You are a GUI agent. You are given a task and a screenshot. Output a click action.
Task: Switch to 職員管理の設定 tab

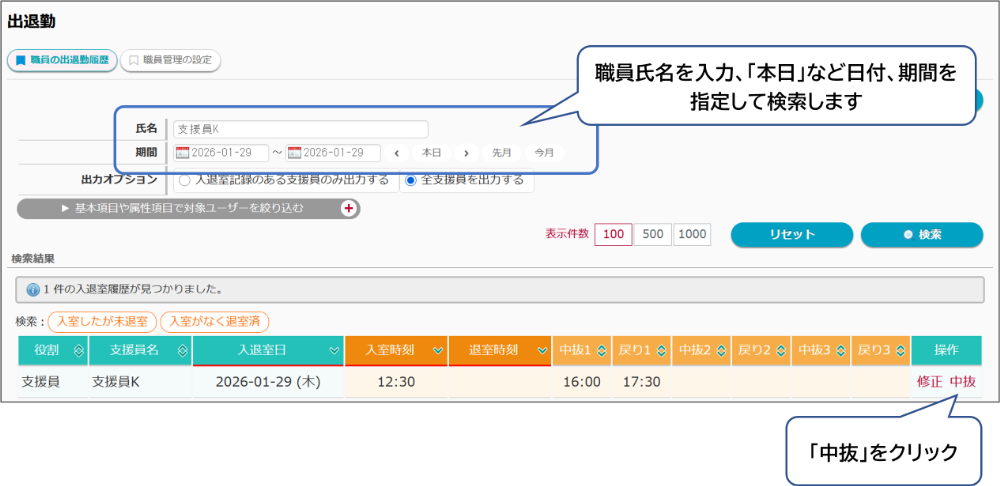coord(171,60)
